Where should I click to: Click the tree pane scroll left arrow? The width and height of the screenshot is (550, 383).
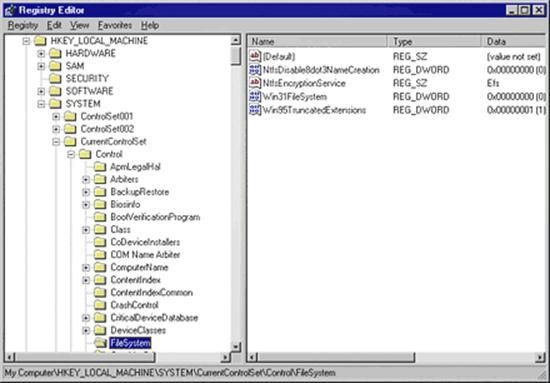click(x=9, y=357)
